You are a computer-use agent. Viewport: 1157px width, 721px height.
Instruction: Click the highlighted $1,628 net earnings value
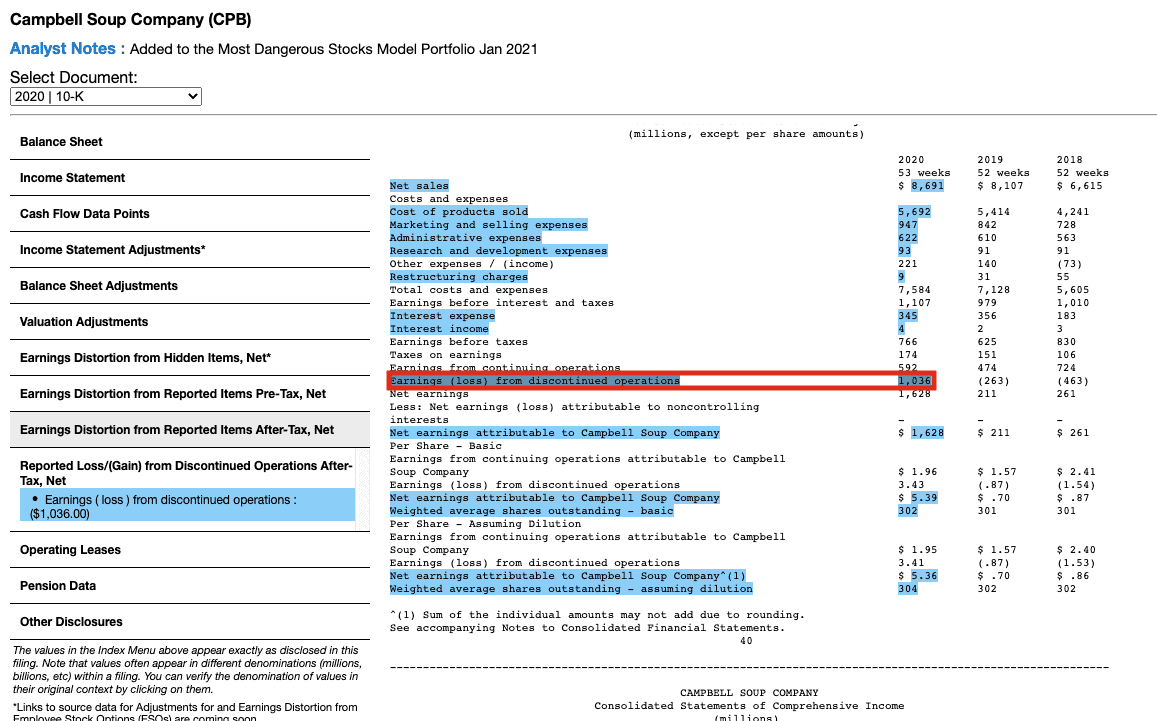(928, 433)
